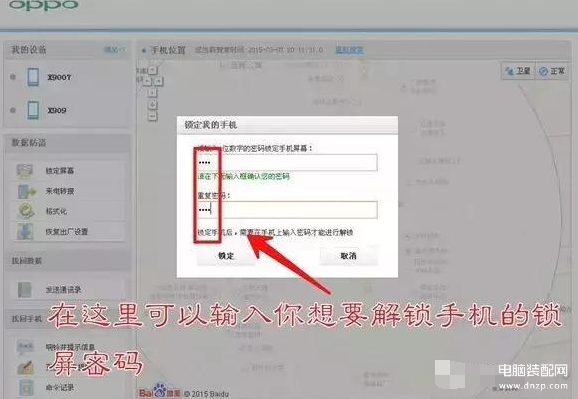Open 命令记录 in the sidebar
Screen dimensions: 578x399
coord(68,388)
